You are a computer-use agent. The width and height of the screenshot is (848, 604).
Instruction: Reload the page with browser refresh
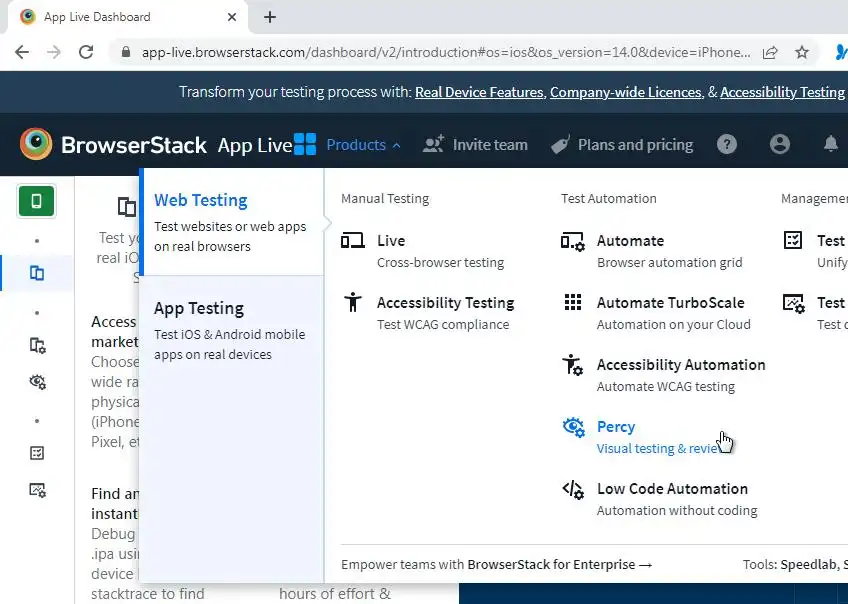pyautogui.click(x=86, y=52)
